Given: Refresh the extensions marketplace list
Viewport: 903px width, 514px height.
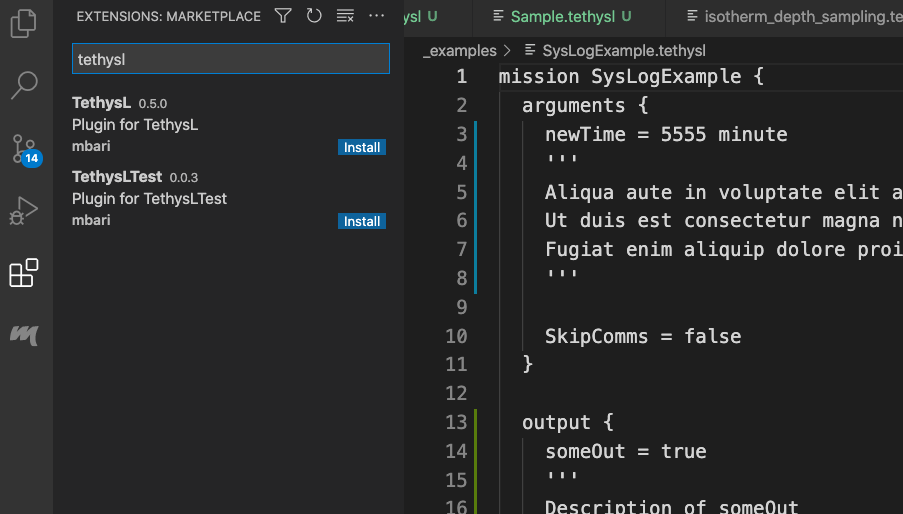Looking at the screenshot, I should (314, 16).
